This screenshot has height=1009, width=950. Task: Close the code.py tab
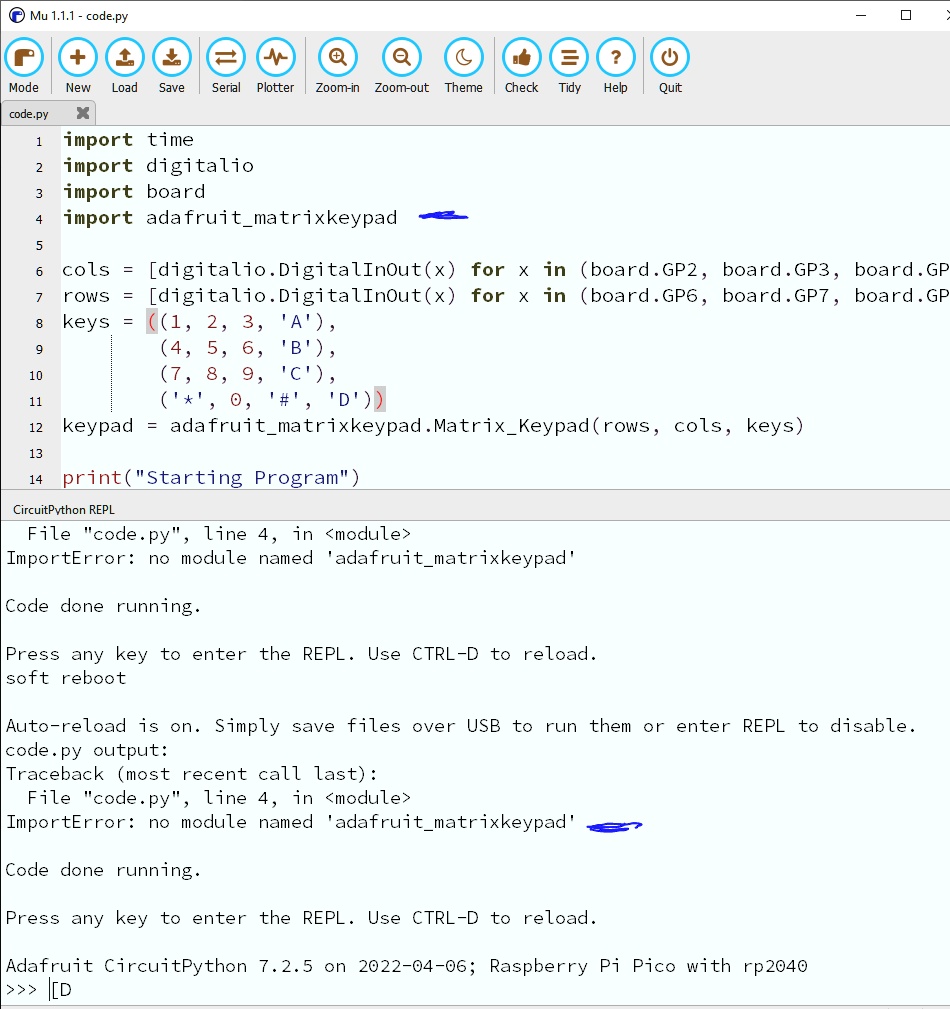(82, 113)
